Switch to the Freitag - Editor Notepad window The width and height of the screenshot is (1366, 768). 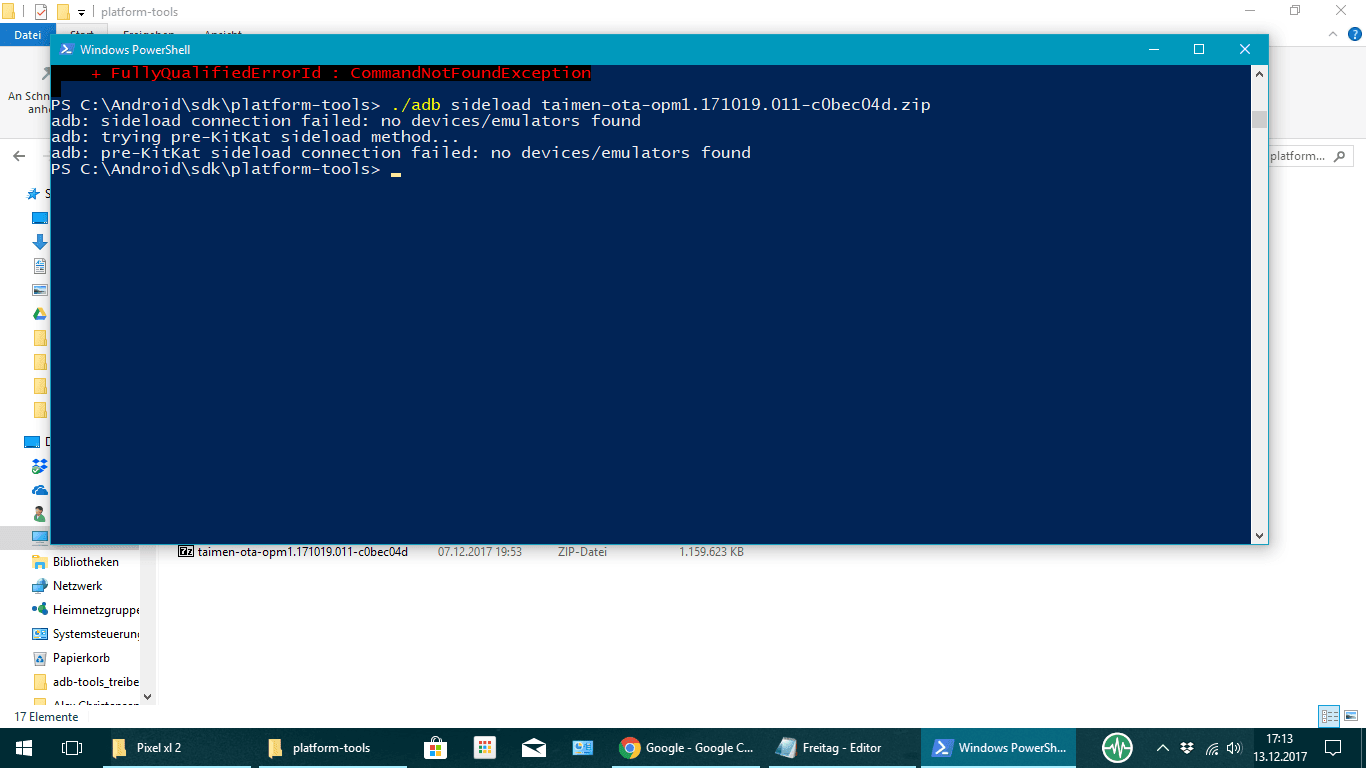(x=843, y=747)
